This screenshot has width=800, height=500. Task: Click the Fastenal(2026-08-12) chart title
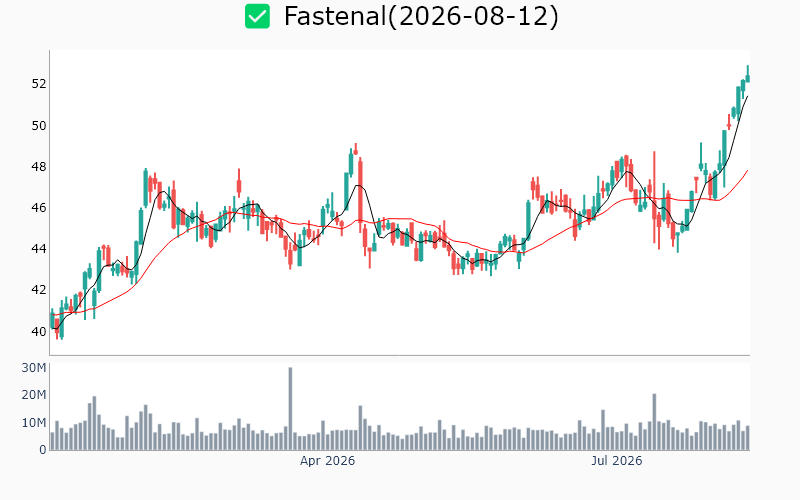click(421, 16)
